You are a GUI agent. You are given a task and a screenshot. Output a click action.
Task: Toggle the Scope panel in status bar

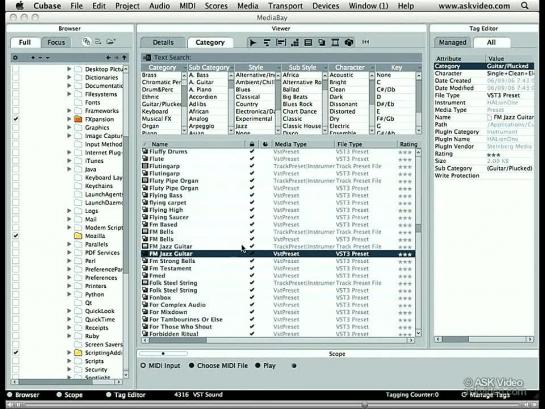click(70, 395)
